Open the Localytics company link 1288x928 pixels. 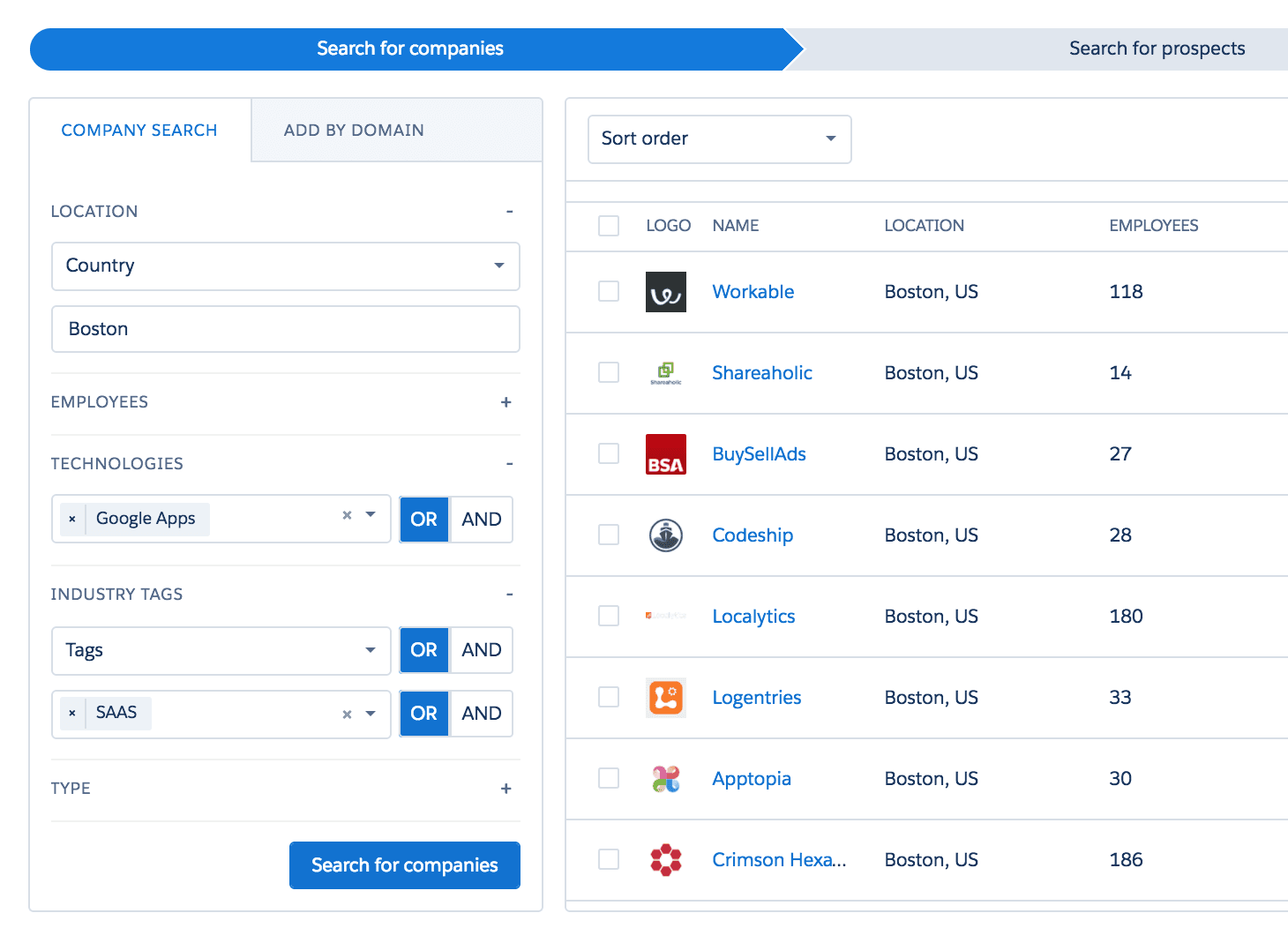[x=754, y=617]
